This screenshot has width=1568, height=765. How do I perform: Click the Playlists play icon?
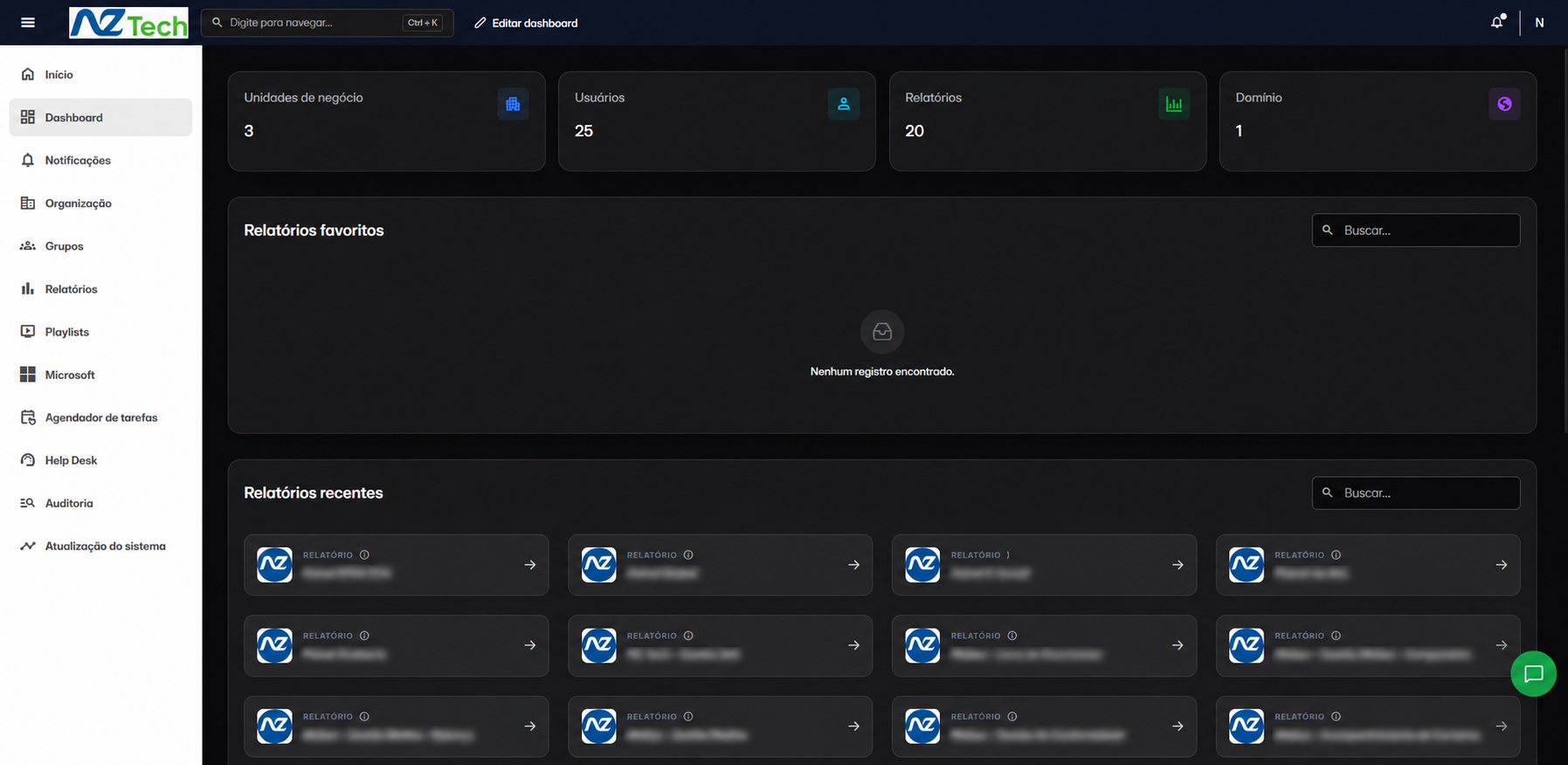click(28, 332)
